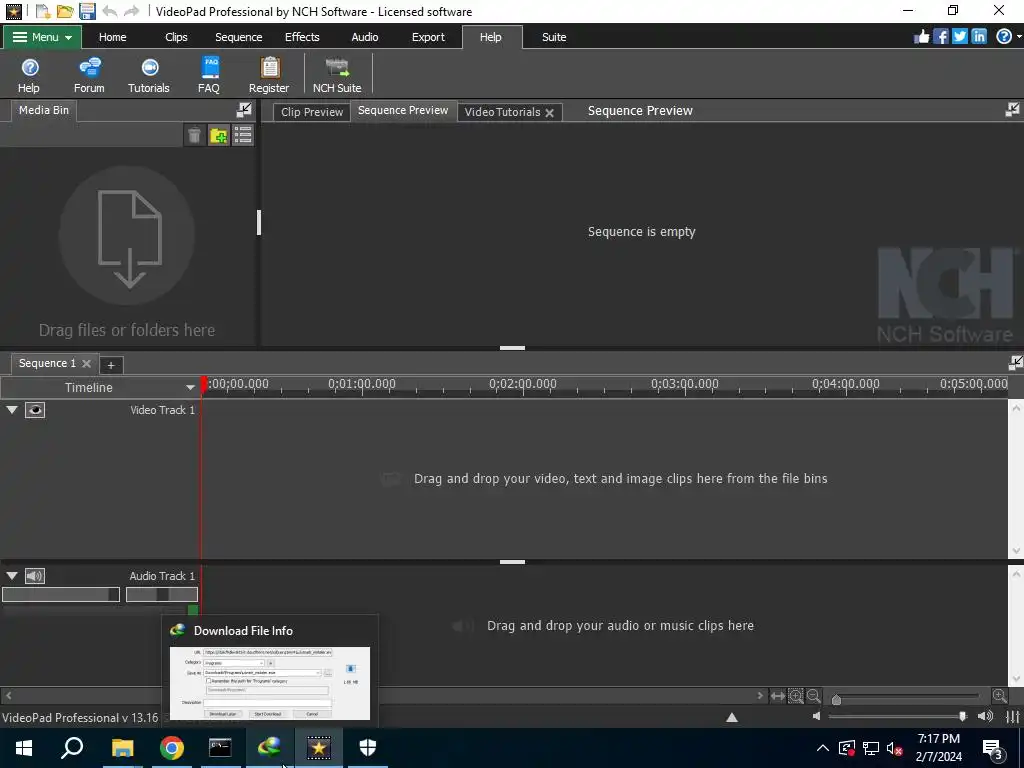Click the timeline zoom slider handle
Image resolution: width=1024 pixels, height=768 pixels.
[836, 699]
